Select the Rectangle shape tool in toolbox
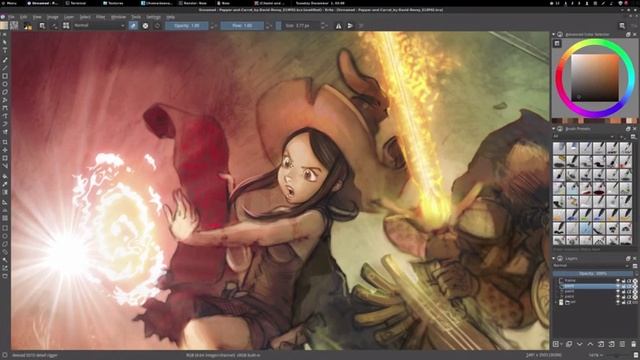The image size is (640, 360). coord(5,76)
